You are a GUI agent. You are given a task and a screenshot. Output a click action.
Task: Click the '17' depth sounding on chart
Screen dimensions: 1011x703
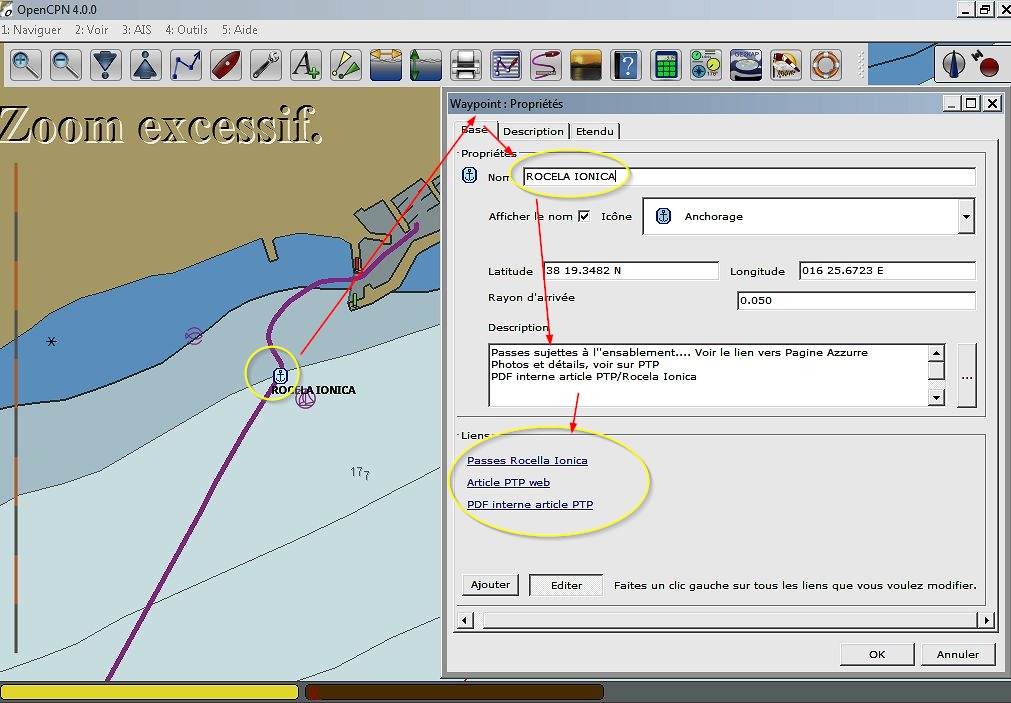coord(360,473)
